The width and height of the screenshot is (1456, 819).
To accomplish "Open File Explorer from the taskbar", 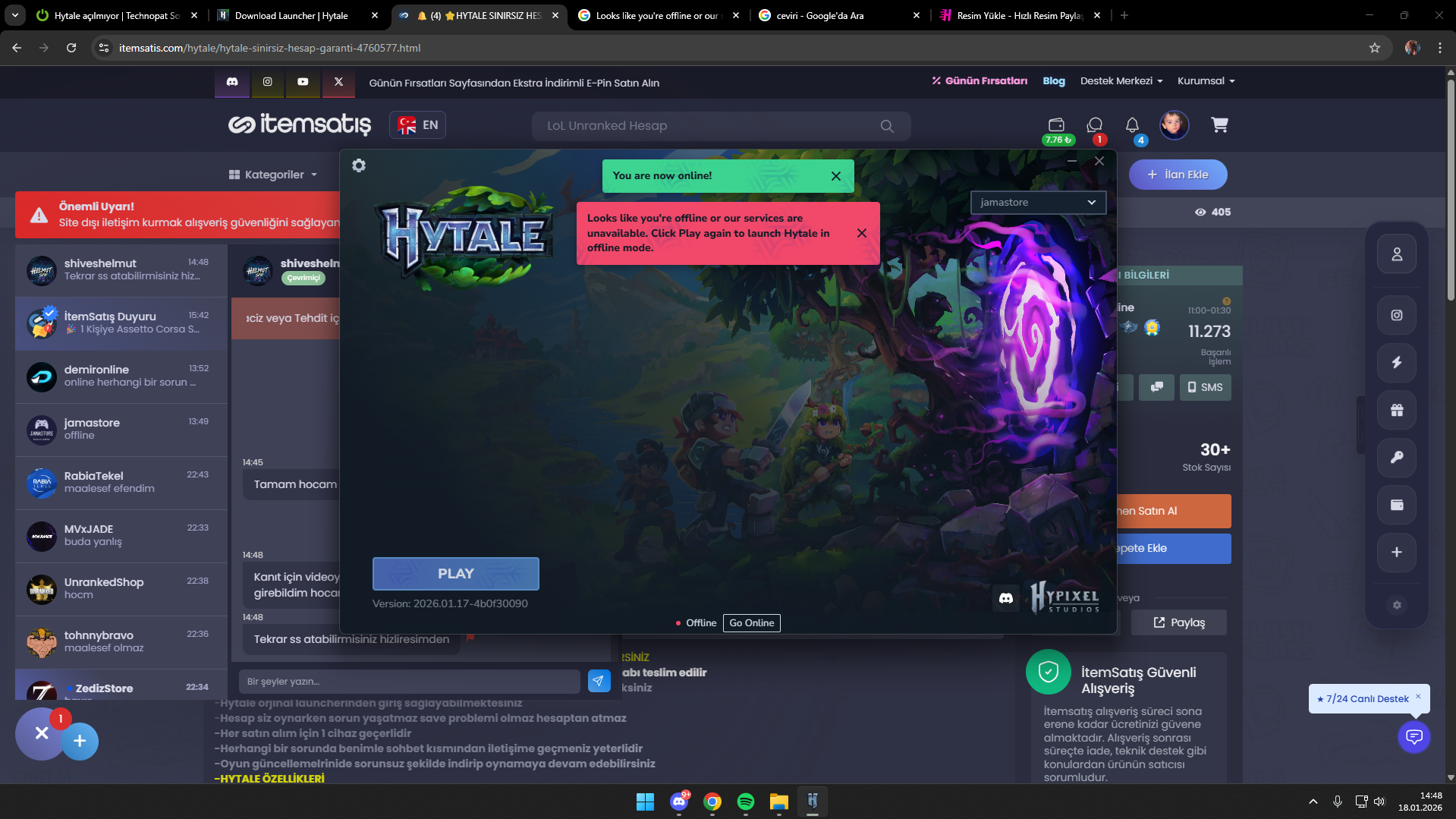I will 779,802.
